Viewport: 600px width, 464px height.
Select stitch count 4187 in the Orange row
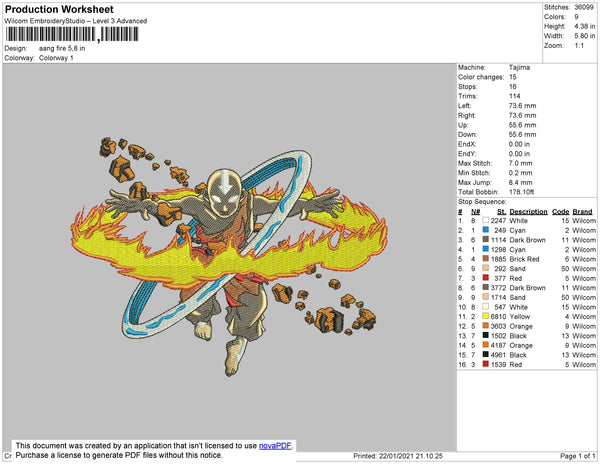coord(498,345)
